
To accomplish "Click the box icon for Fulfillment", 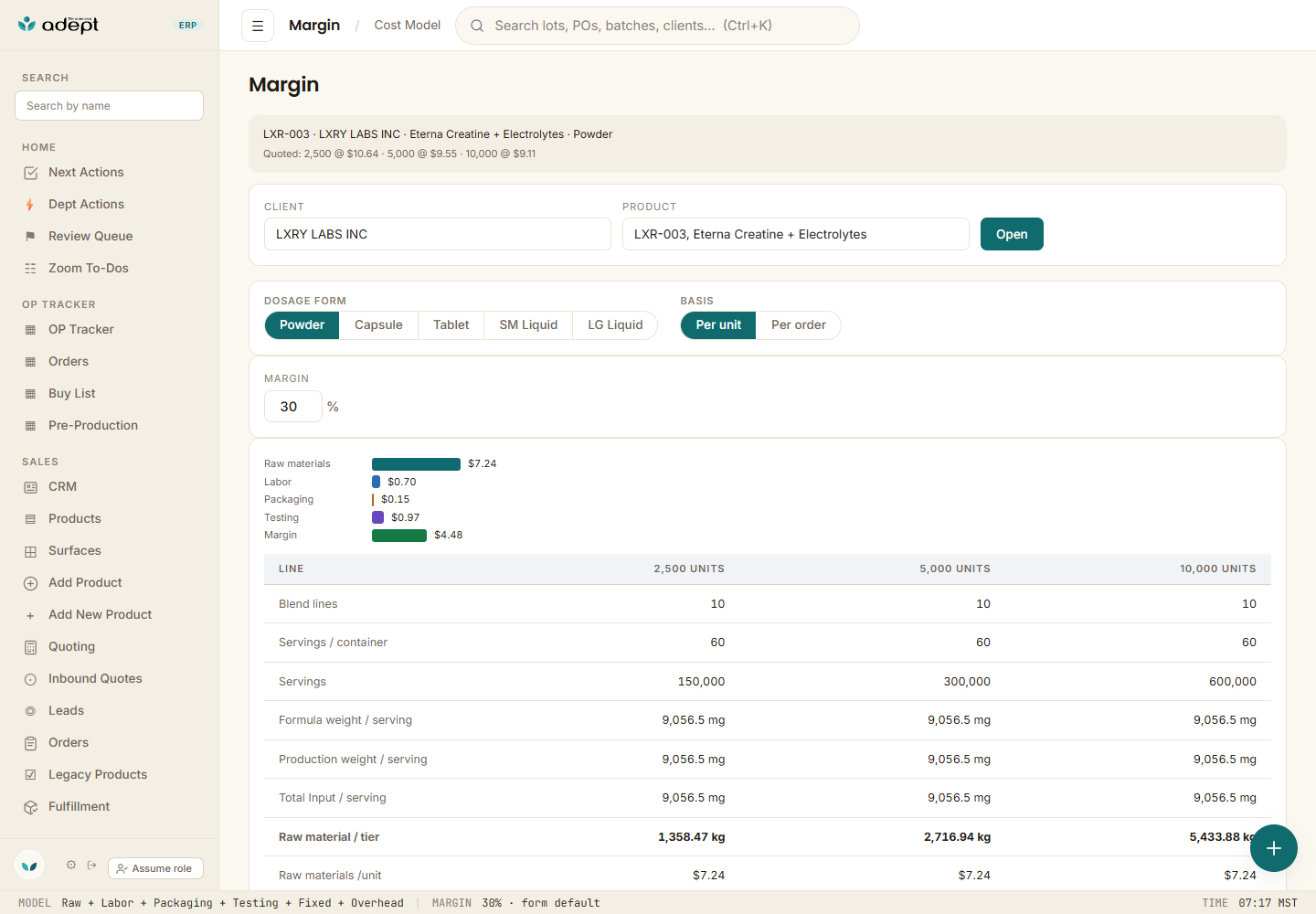I will point(30,807).
